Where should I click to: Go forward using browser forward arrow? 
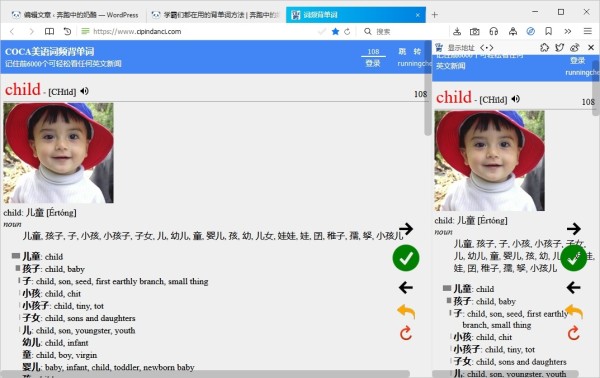[31, 31]
